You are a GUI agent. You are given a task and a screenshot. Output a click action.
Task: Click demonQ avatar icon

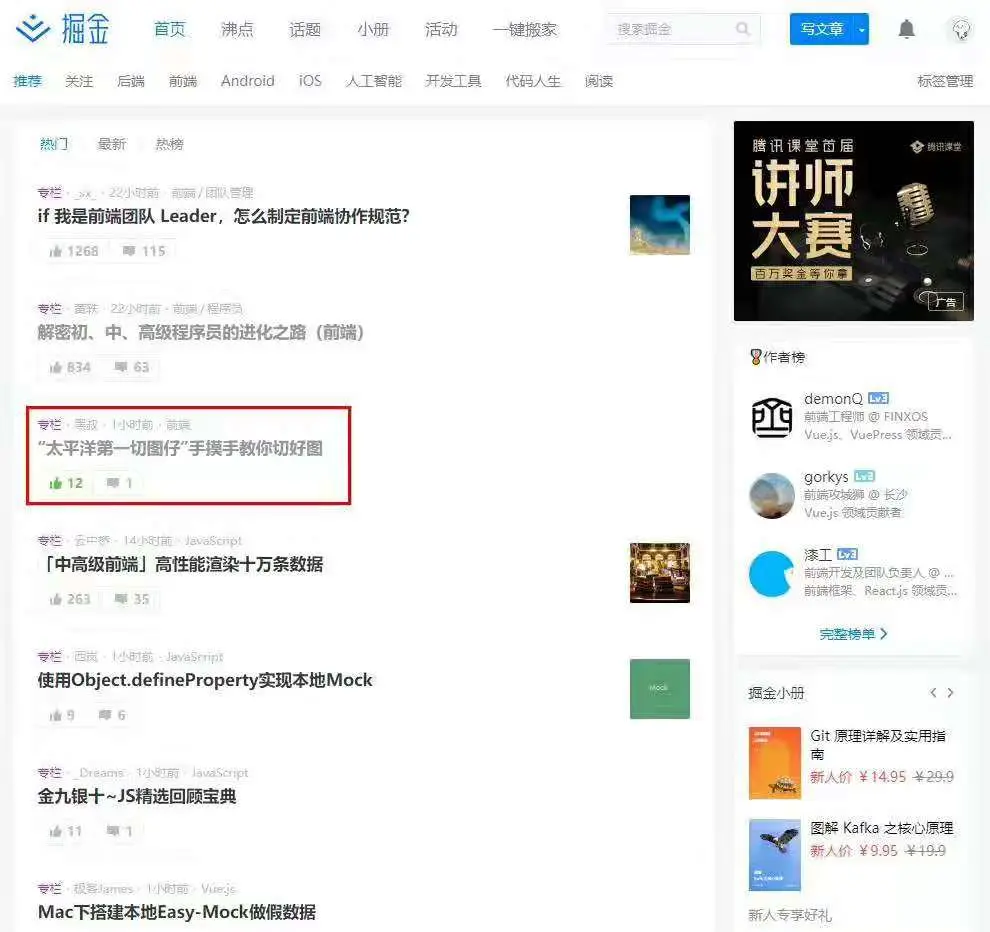coord(772,417)
